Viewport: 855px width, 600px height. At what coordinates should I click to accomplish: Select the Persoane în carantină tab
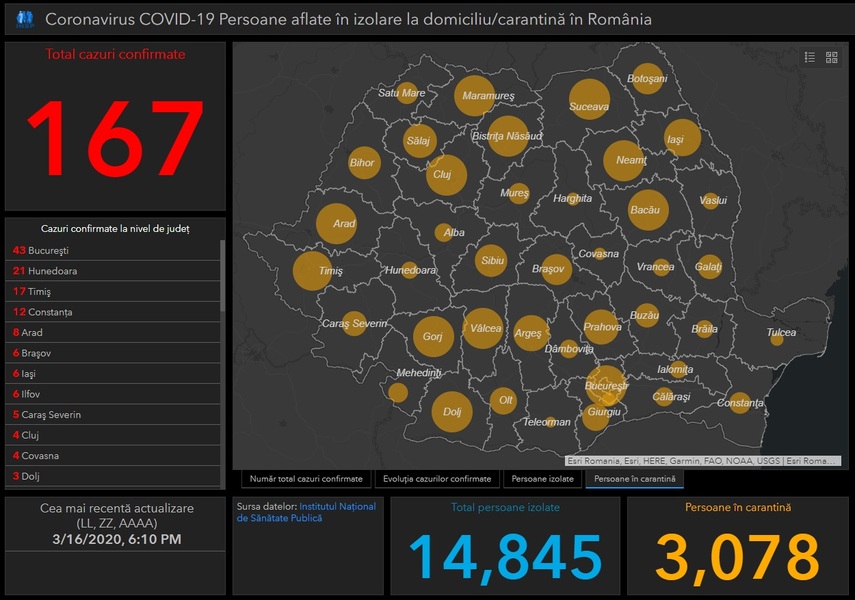634,479
